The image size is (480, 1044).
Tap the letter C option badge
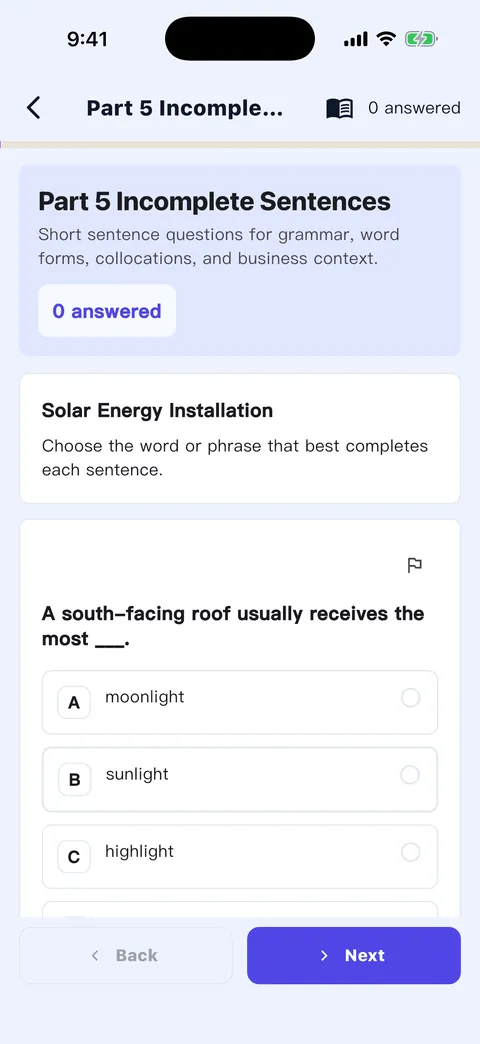click(74, 857)
